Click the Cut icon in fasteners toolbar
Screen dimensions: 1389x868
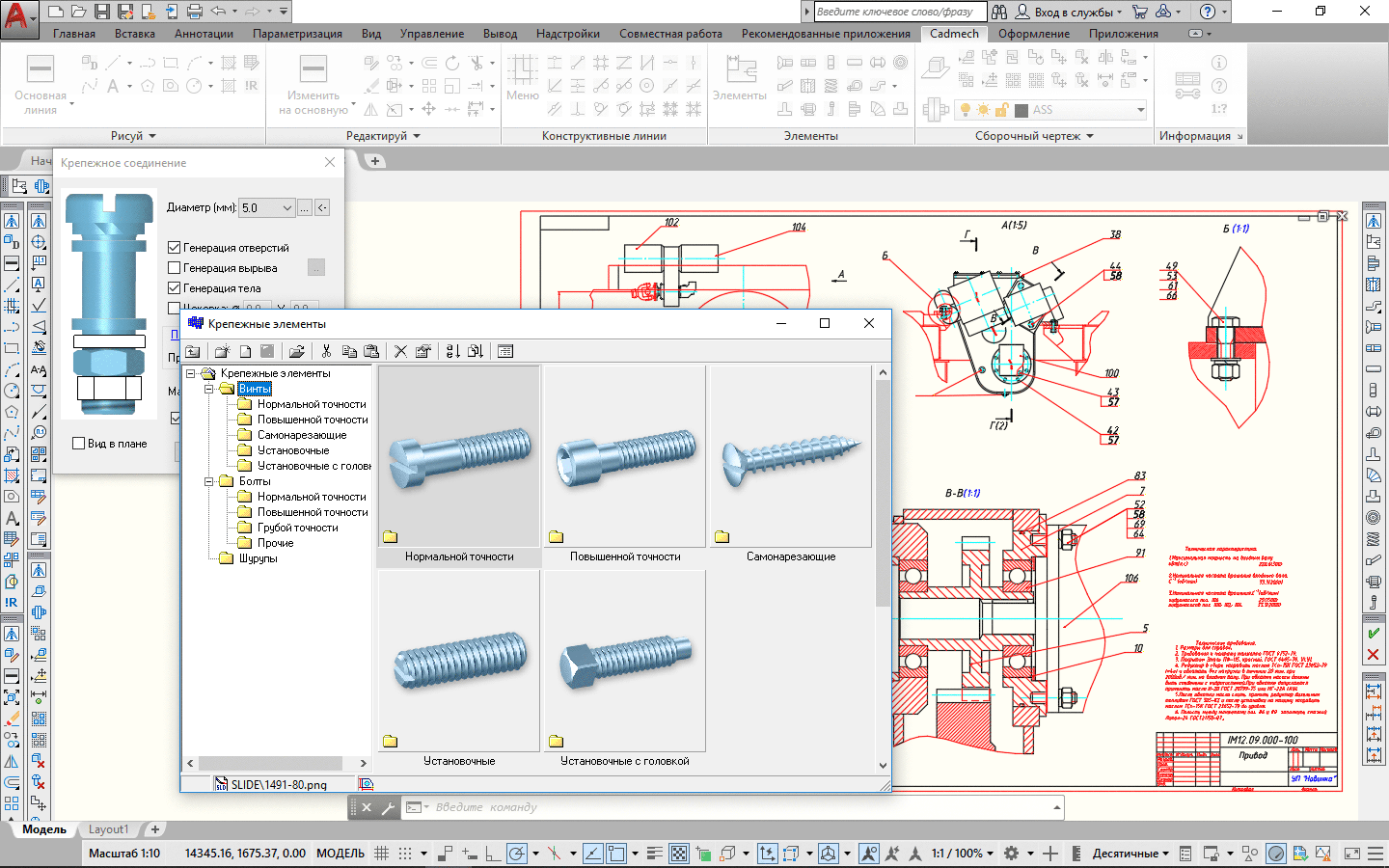(326, 351)
